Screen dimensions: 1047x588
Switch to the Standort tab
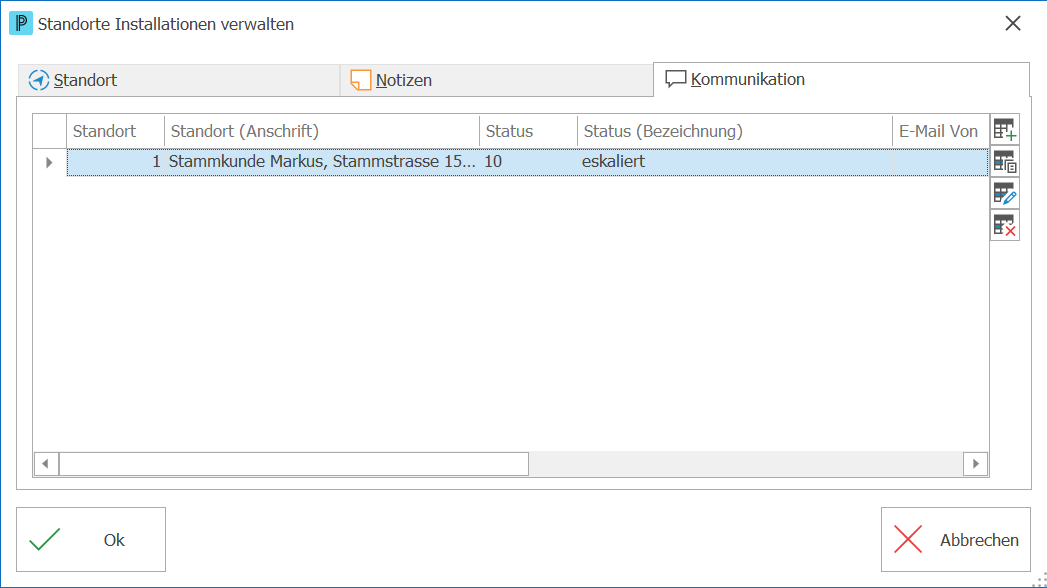[179, 80]
